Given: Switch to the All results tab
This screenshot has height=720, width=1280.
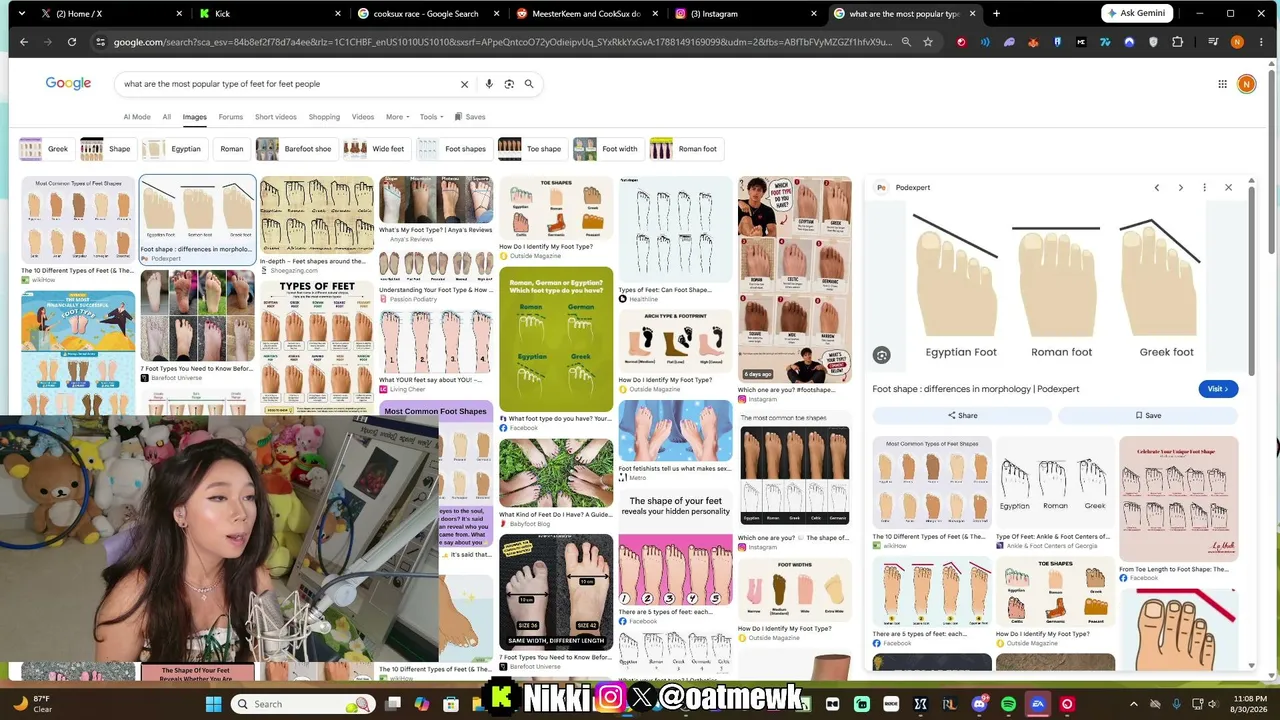Looking at the screenshot, I should pyautogui.click(x=166, y=117).
